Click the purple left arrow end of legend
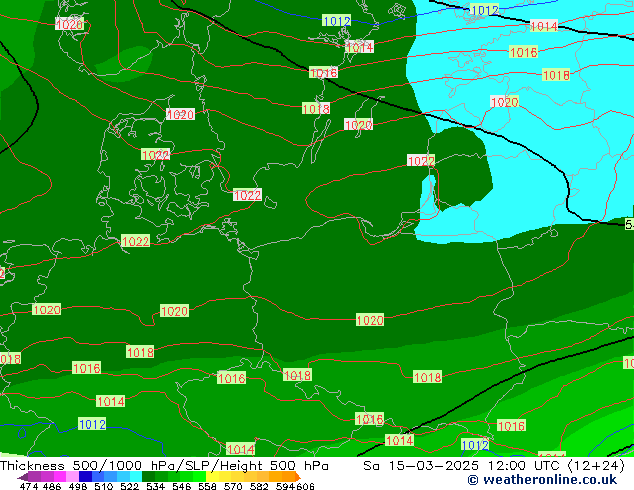The image size is (634, 490). tap(23, 477)
